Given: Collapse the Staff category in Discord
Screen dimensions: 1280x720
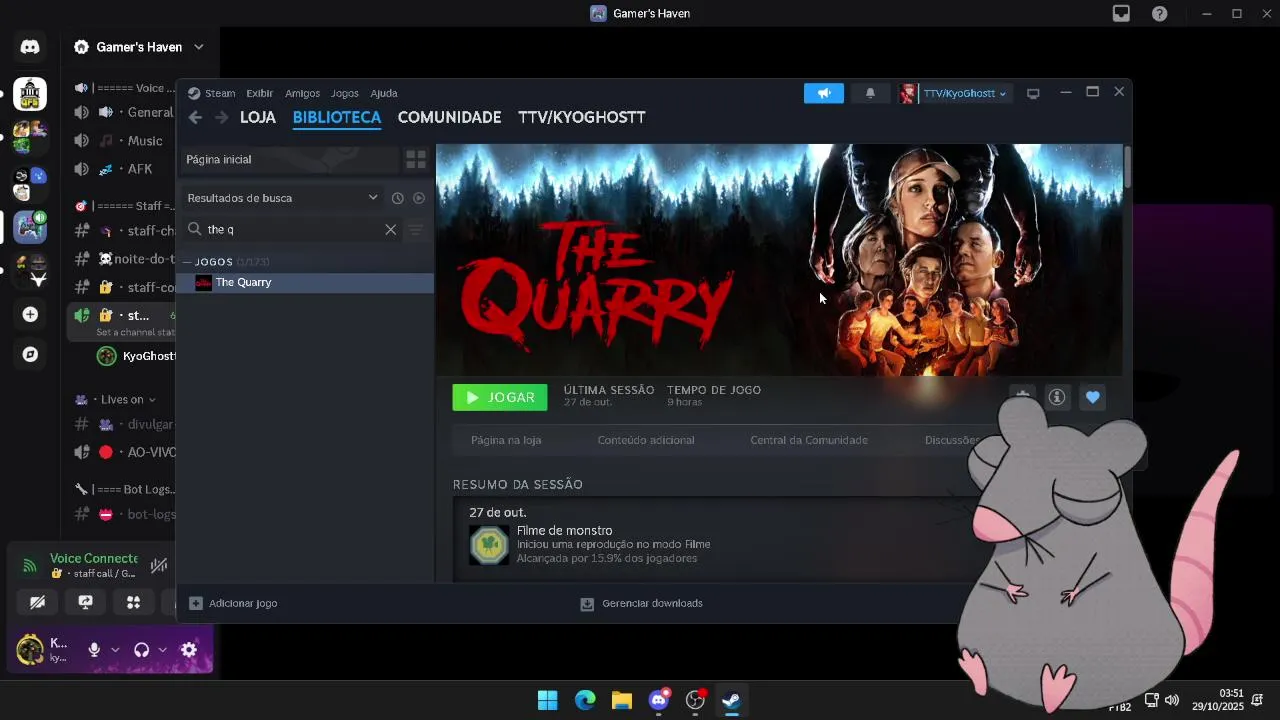Looking at the screenshot, I should pos(124,206).
